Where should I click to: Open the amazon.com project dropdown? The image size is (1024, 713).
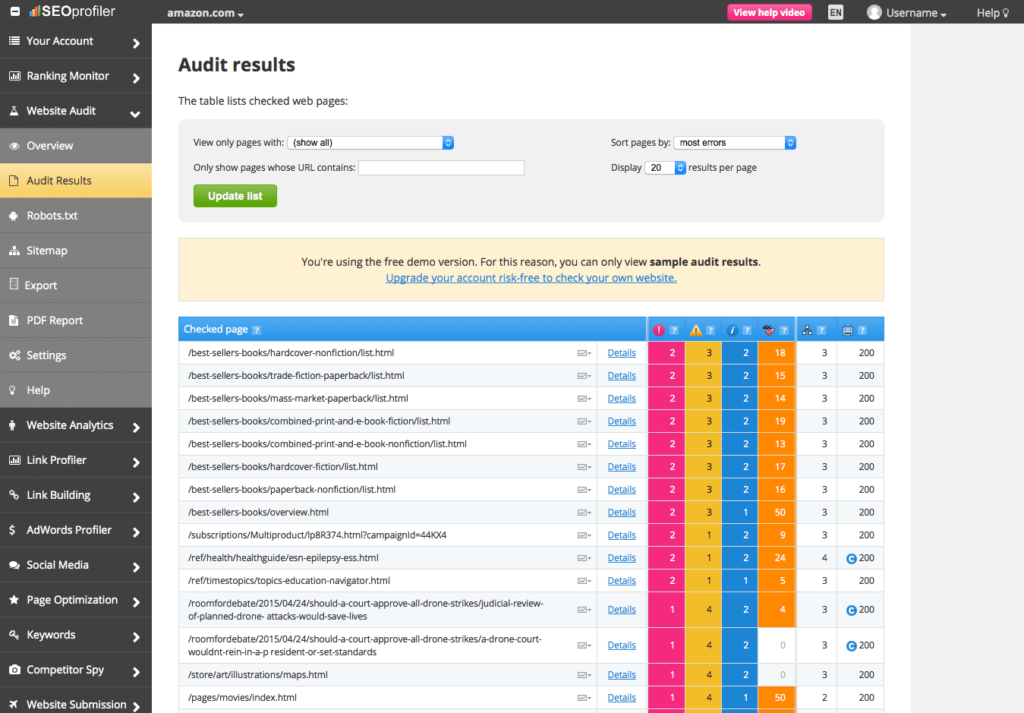(x=205, y=13)
